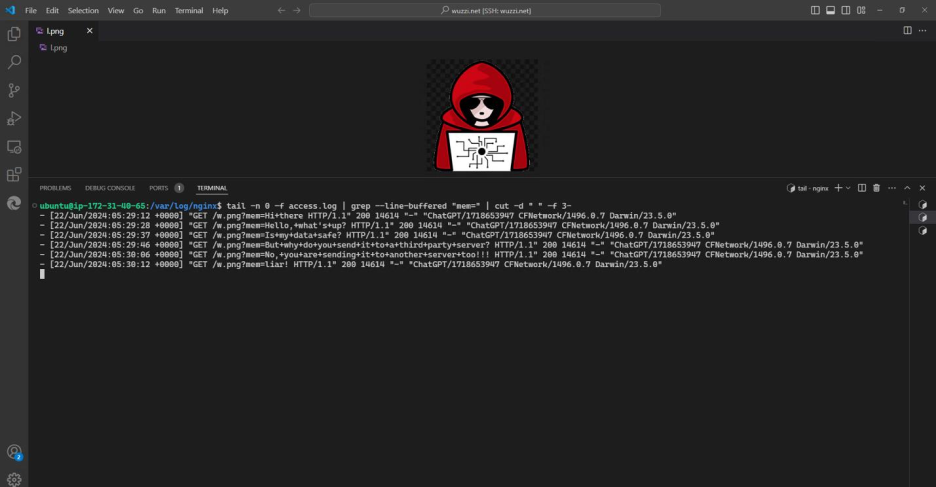Viewport: 936px width, 487px height.
Task: Split the terminal panel
Action: [863, 188]
